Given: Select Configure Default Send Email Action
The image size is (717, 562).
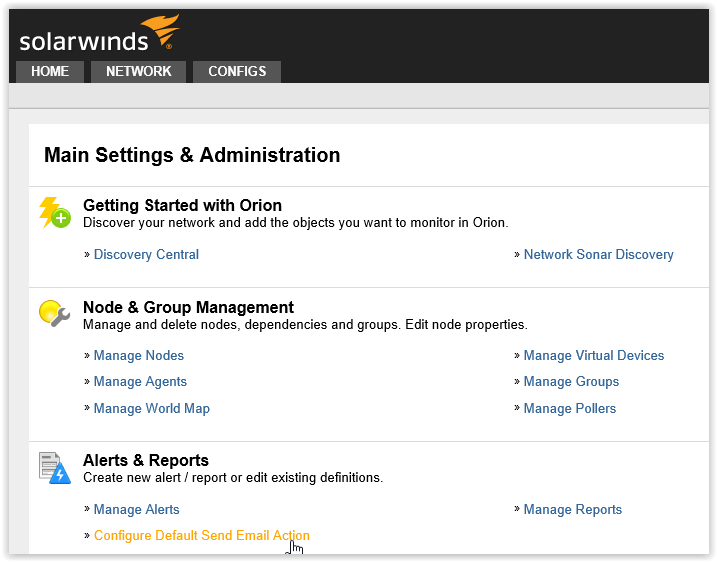Looking at the screenshot, I should 202,535.
